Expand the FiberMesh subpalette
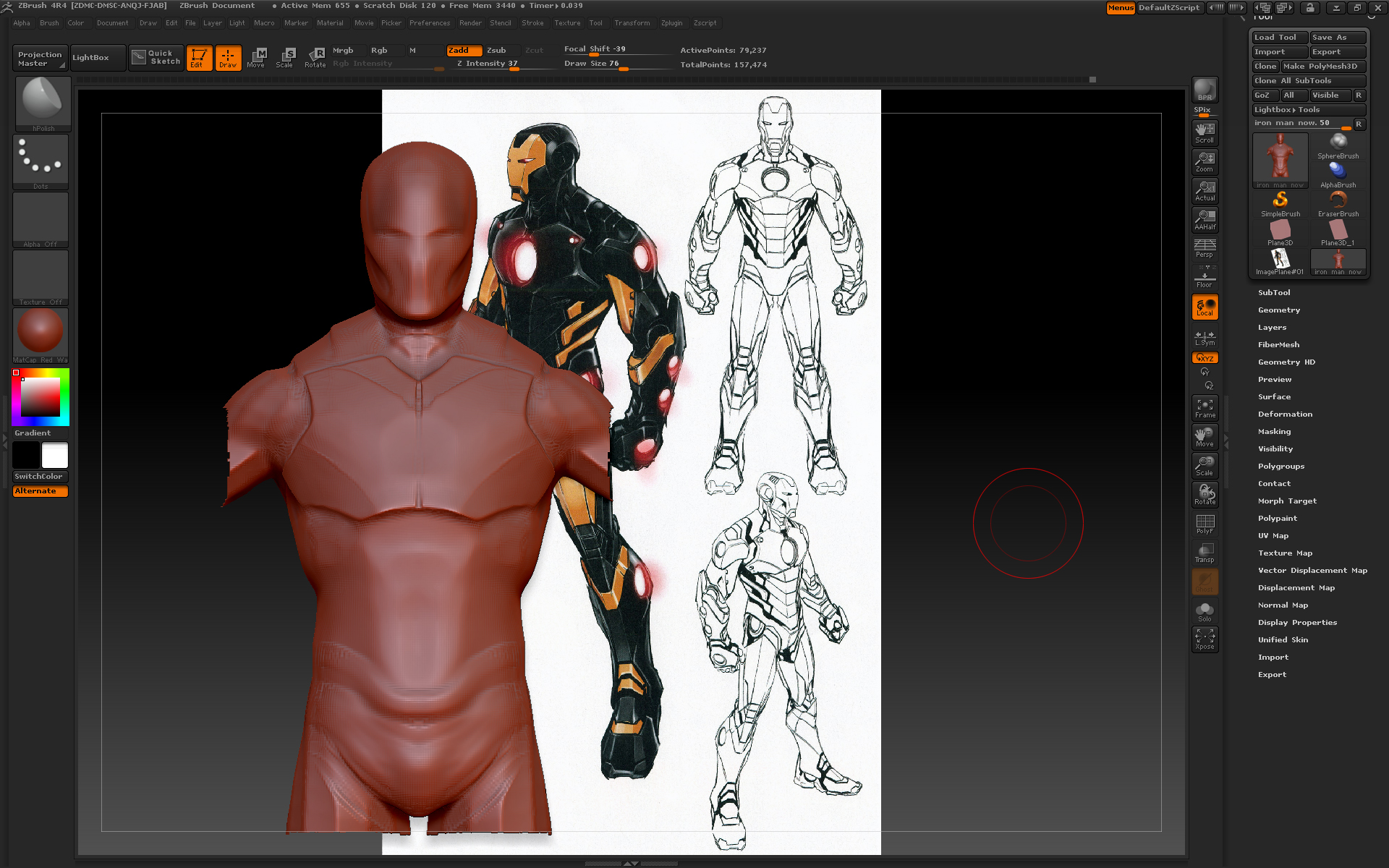The image size is (1389, 868). tap(1278, 345)
